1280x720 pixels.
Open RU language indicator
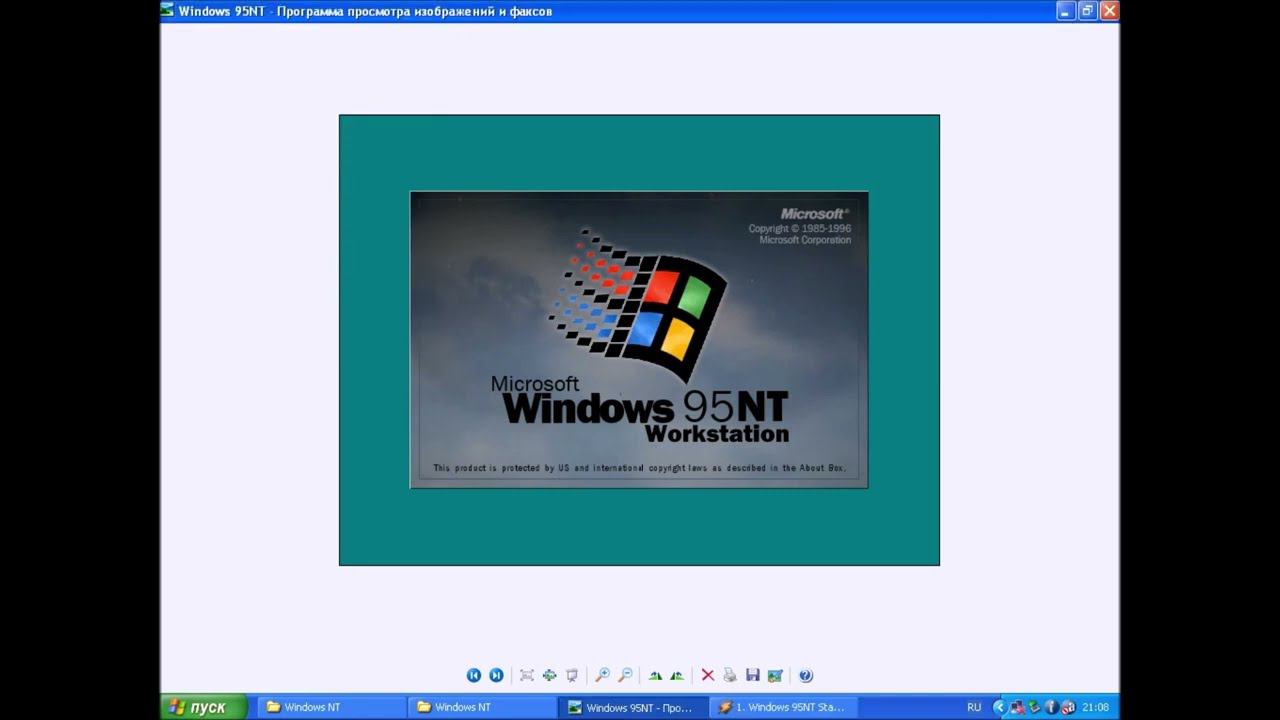(974, 707)
